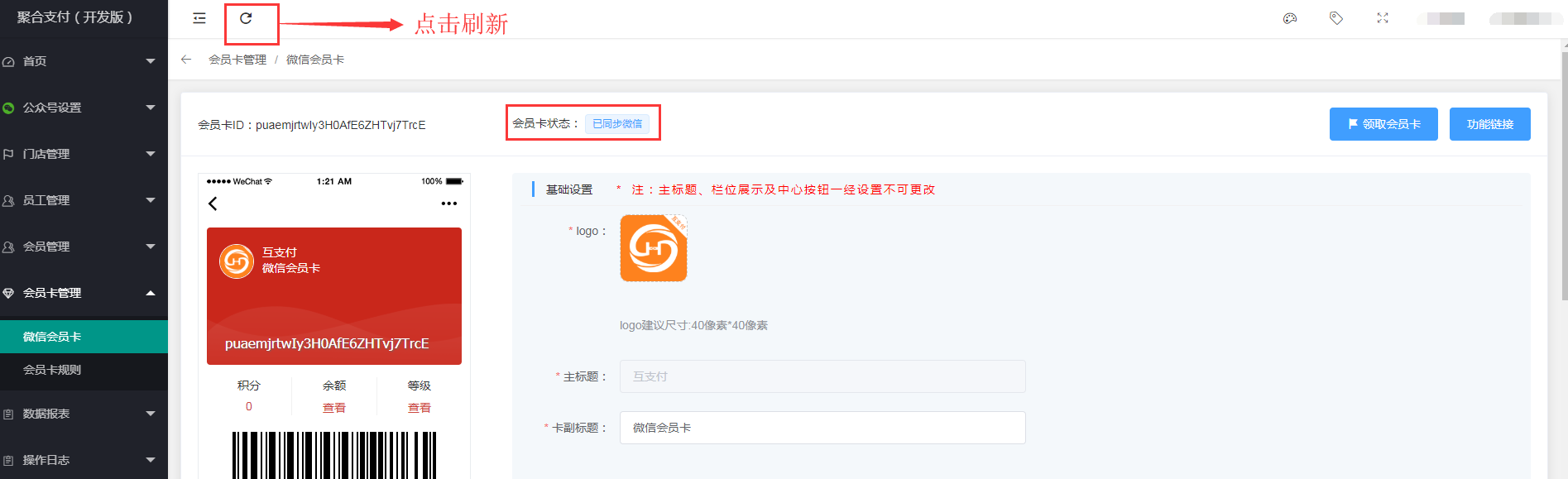Go back using the breadcrumb arrow
Viewport: 1568px width, 479px height.
coord(186,60)
